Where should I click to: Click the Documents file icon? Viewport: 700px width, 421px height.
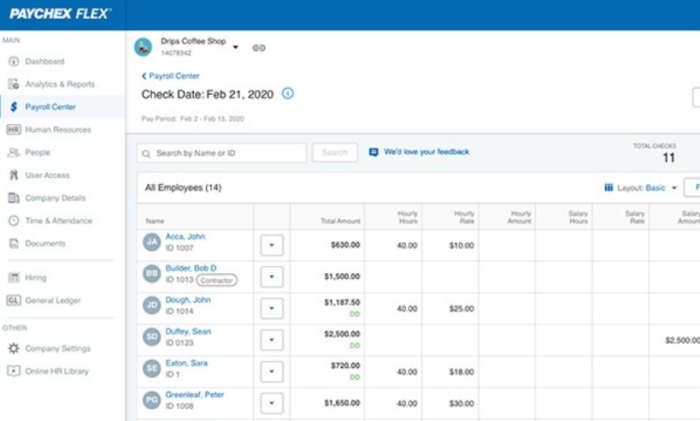pyautogui.click(x=14, y=243)
